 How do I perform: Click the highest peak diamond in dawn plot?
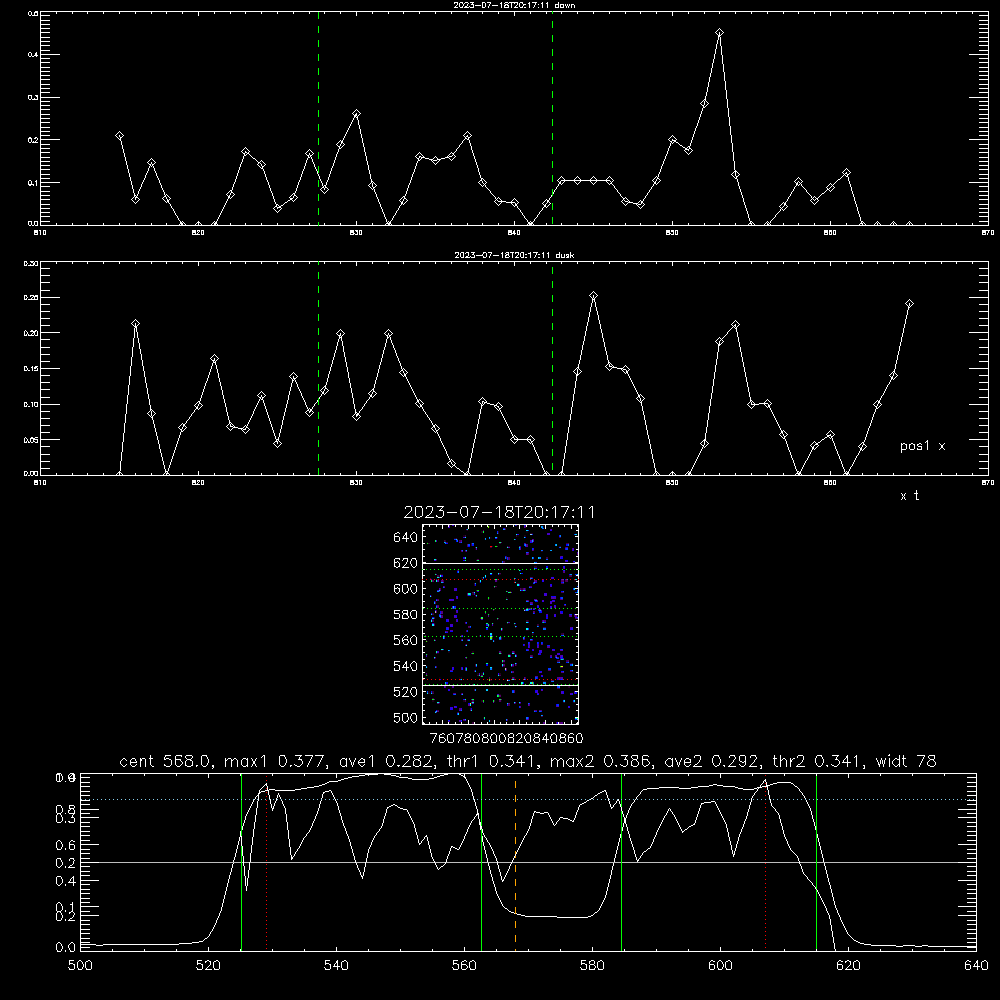[719, 33]
